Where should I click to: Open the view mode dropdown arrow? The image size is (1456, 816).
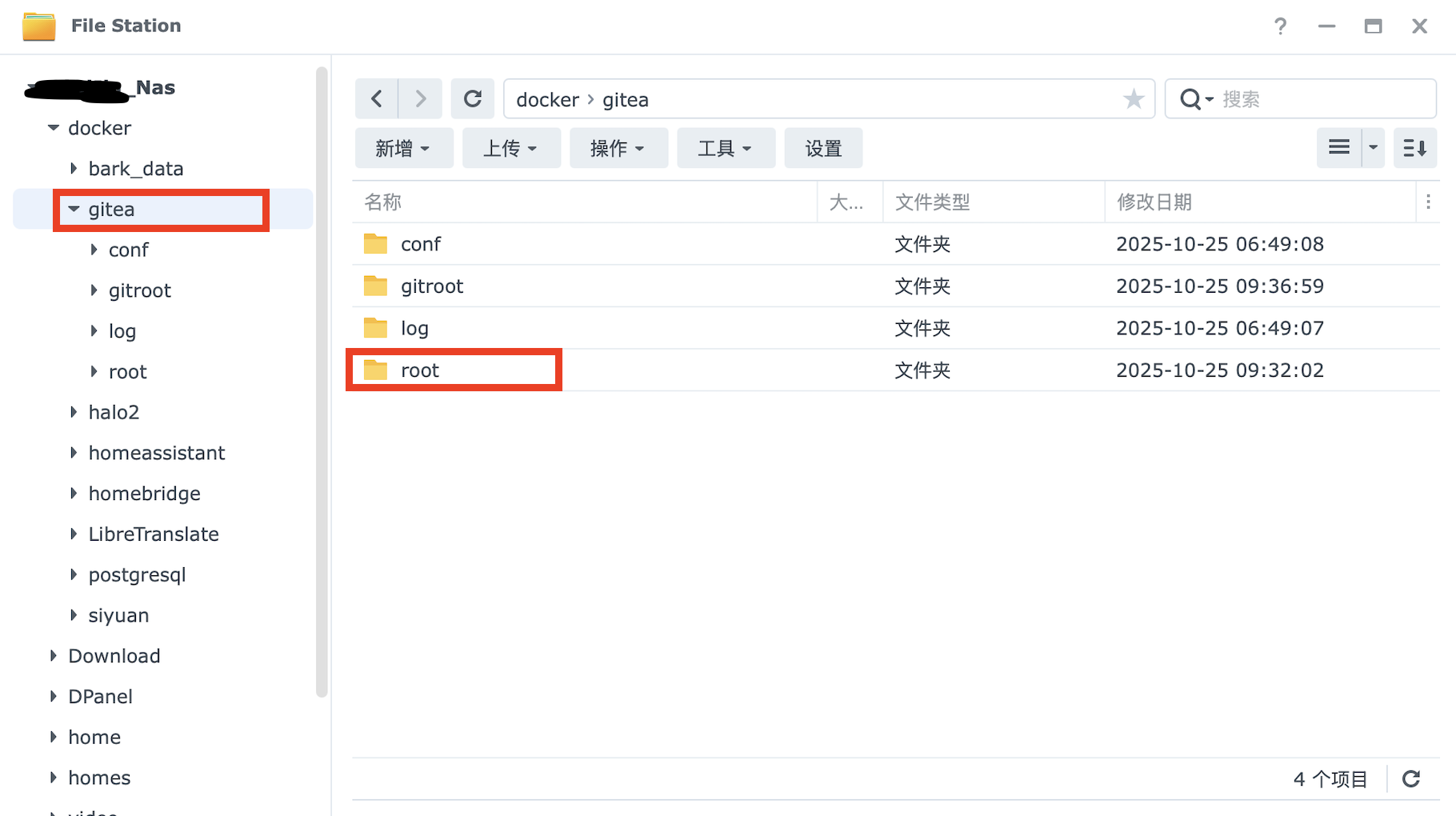1374,148
